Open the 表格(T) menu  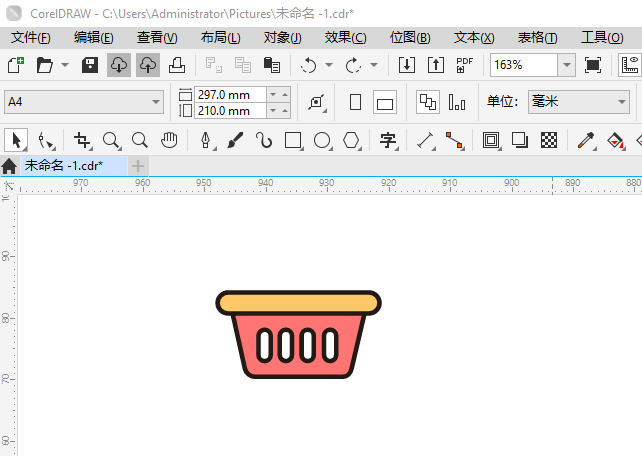(537, 38)
